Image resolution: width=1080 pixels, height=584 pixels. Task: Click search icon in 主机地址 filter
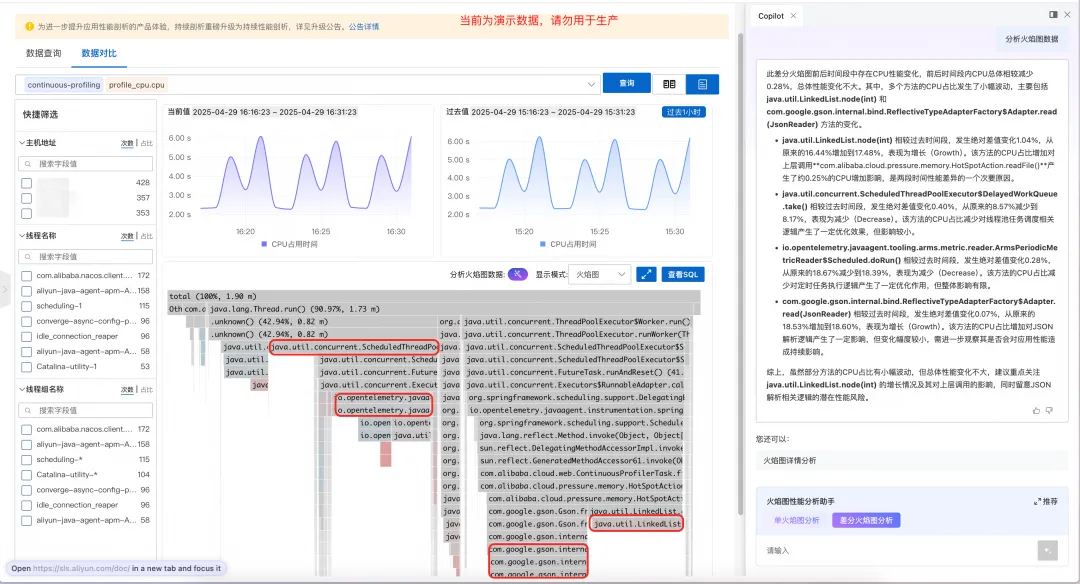(x=28, y=164)
